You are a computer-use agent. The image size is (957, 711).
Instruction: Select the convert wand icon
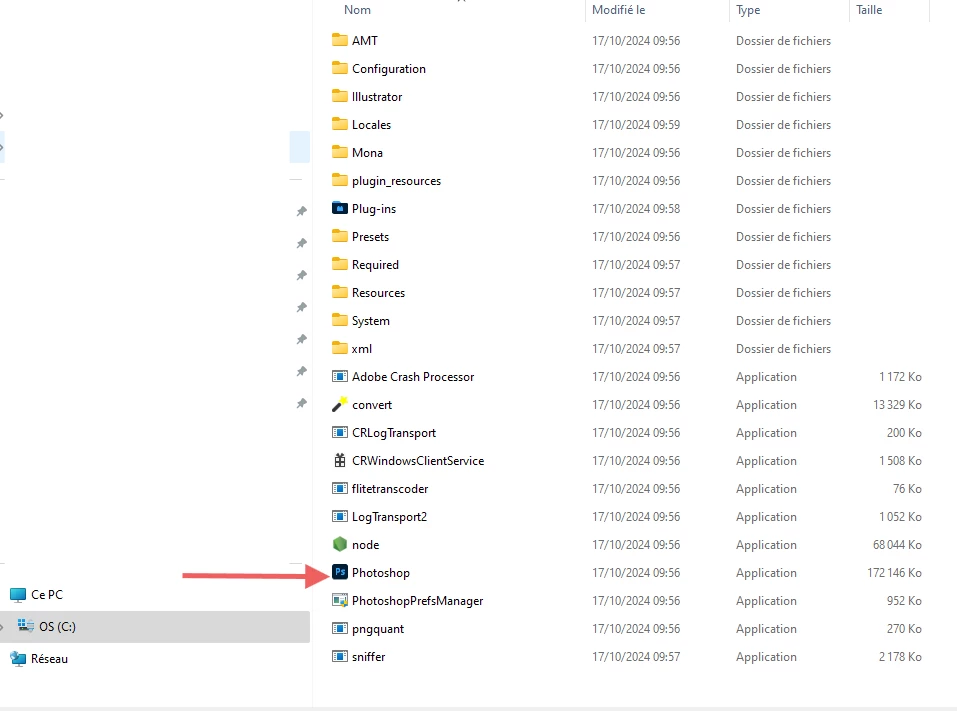pos(339,405)
